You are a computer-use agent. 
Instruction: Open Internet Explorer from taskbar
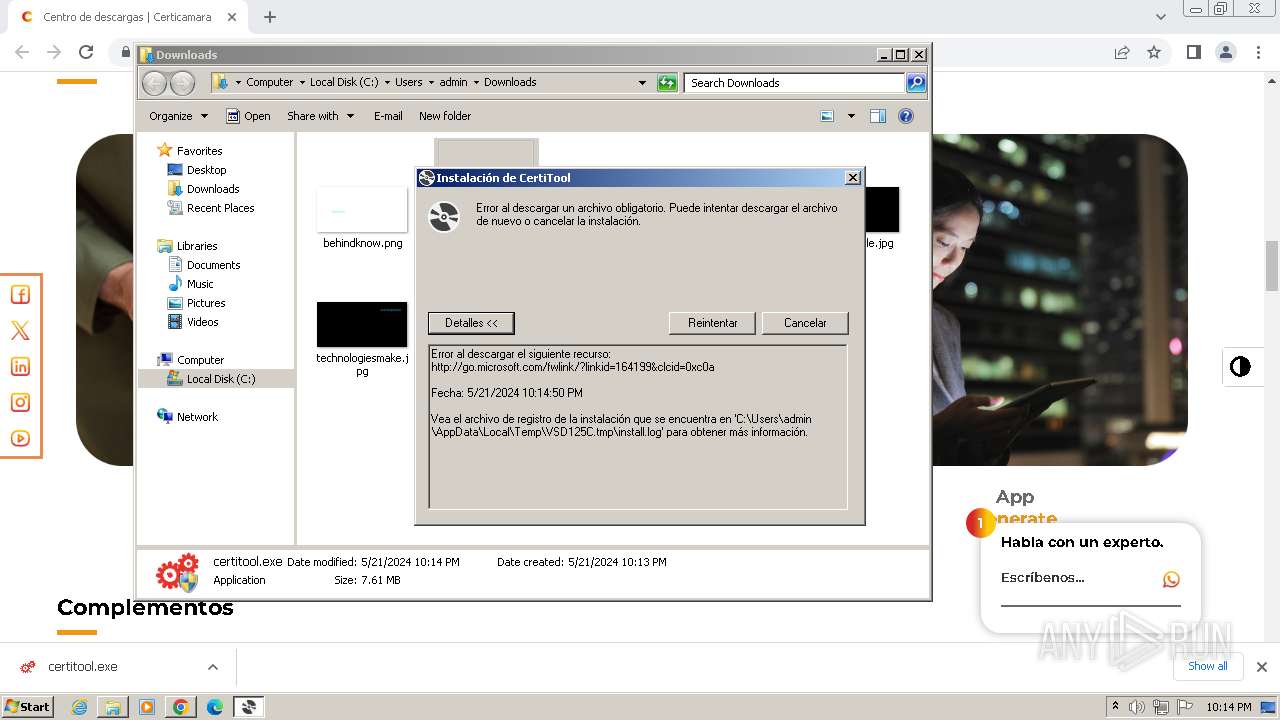point(79,707)
